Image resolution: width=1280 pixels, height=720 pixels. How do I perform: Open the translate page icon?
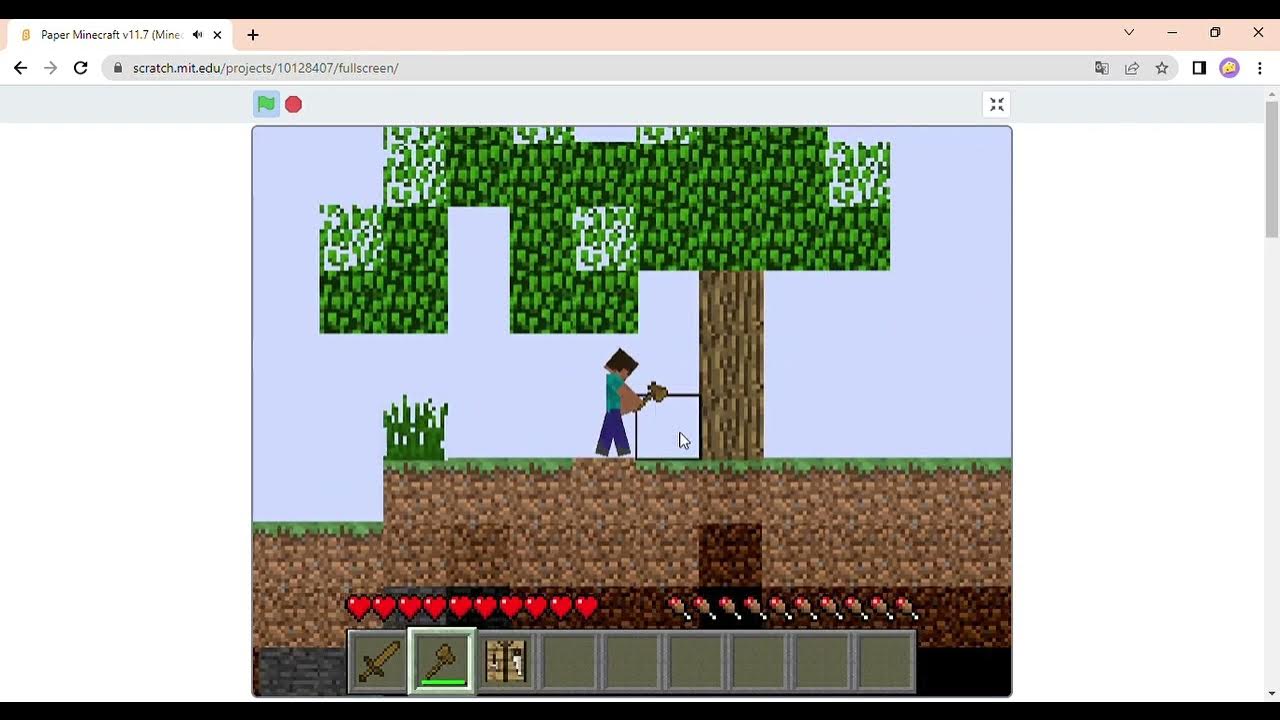coord(1101,68)
